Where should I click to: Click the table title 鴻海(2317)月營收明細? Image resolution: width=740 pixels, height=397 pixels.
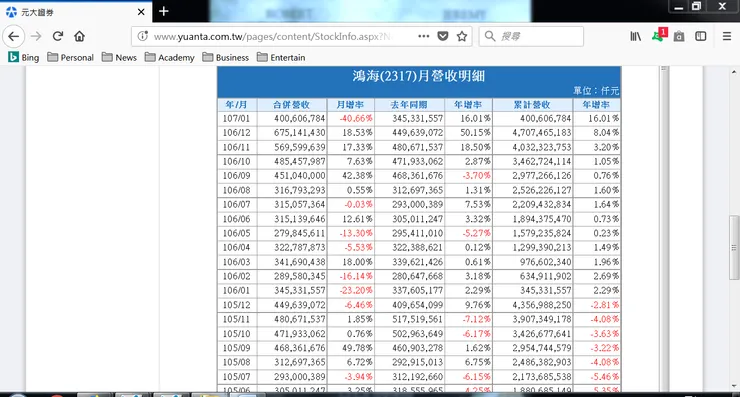[419, 76]
